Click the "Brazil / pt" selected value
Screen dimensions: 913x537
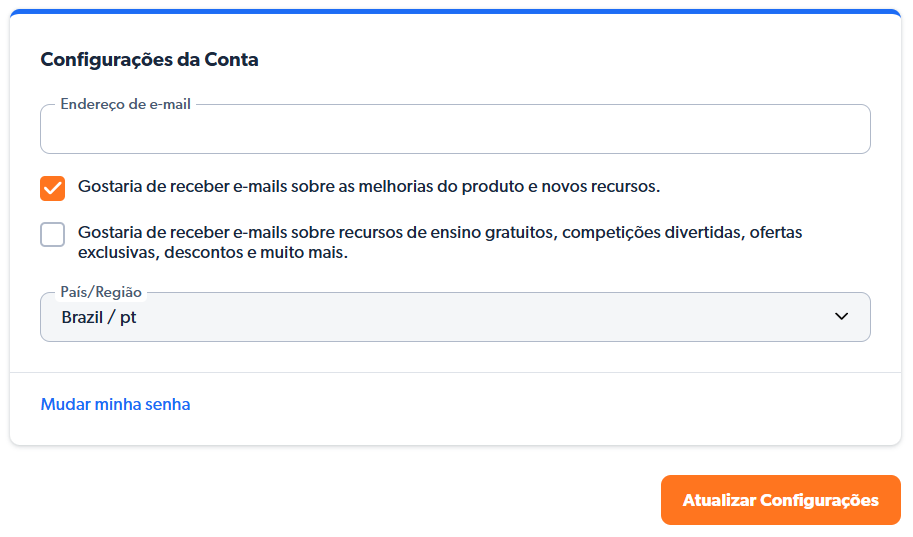pos(99,318)
